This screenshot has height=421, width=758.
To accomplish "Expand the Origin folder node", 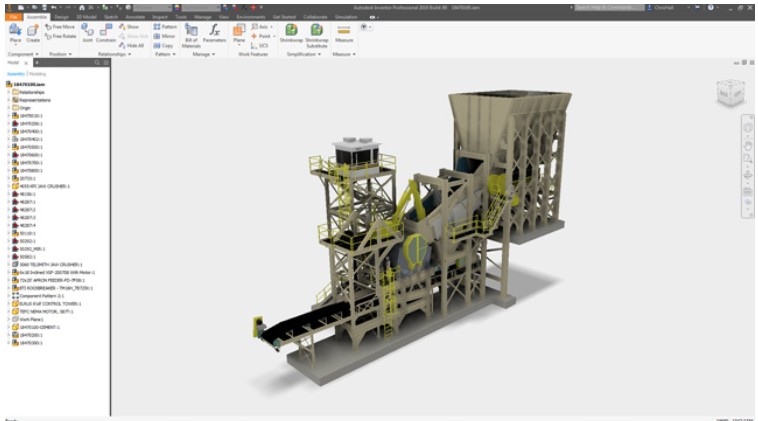I will pos(9,108).
